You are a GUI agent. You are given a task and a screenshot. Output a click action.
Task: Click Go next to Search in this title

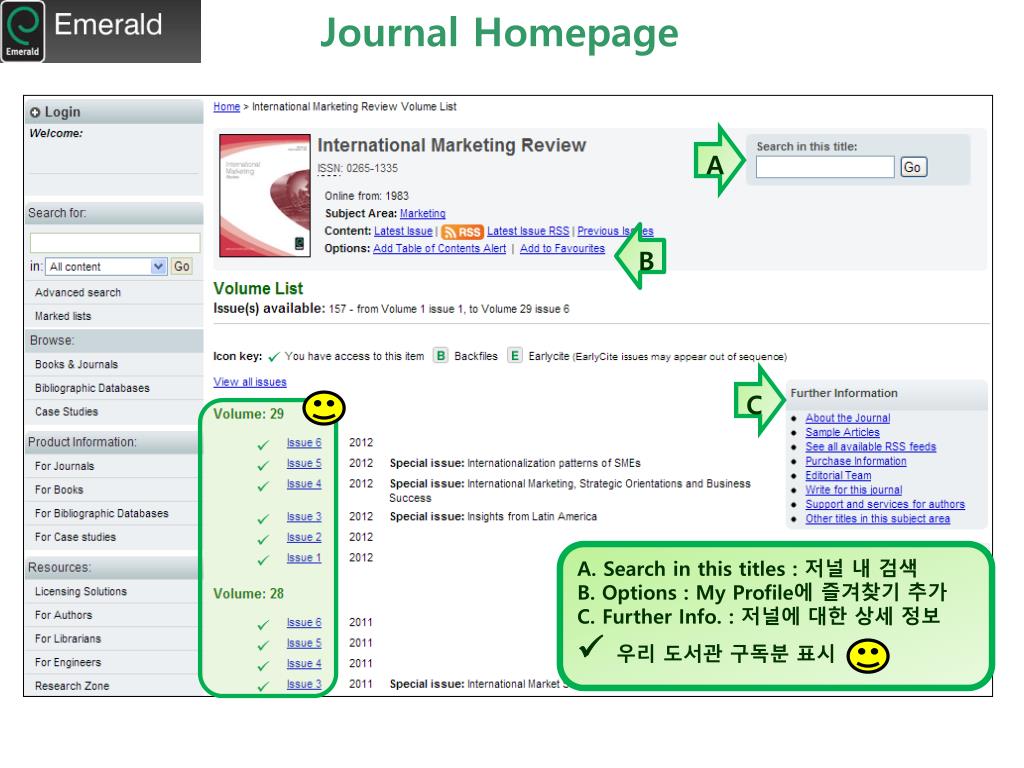click(x=913, y=167)
